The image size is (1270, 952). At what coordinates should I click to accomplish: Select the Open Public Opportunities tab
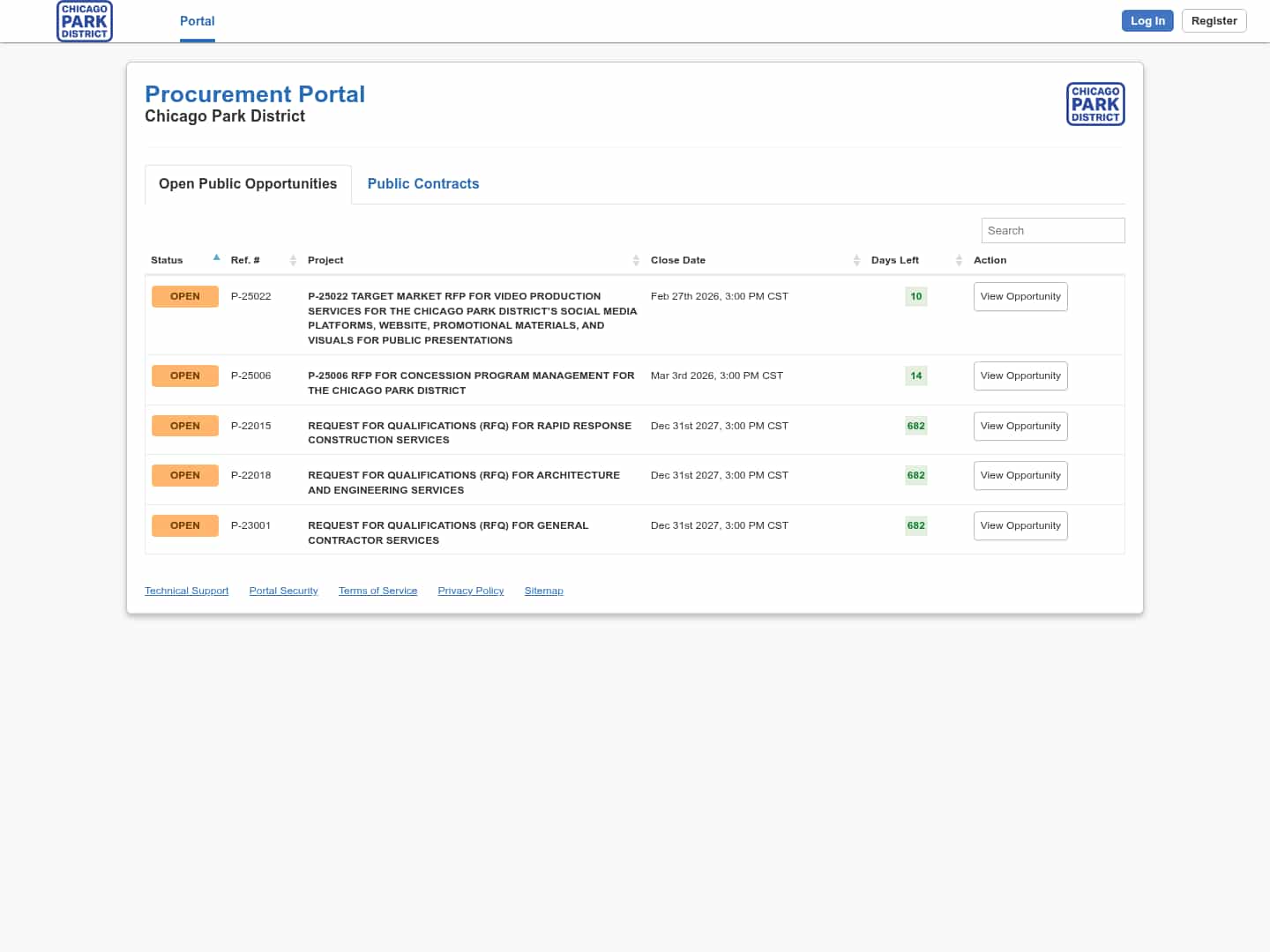pyautogui.click(x=248, y=183)
